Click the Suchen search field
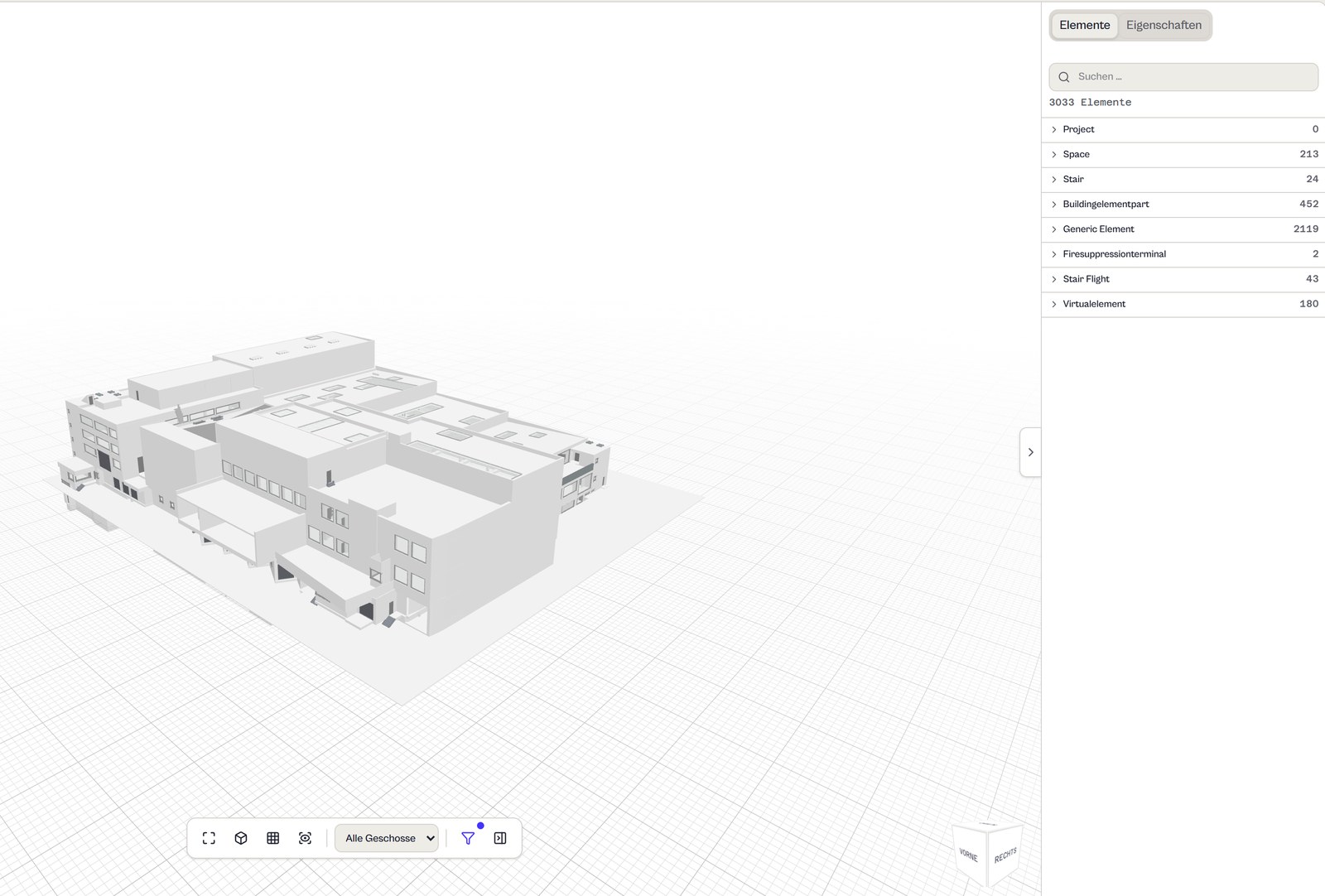 pyautogui.click(x=1183, y=77)
